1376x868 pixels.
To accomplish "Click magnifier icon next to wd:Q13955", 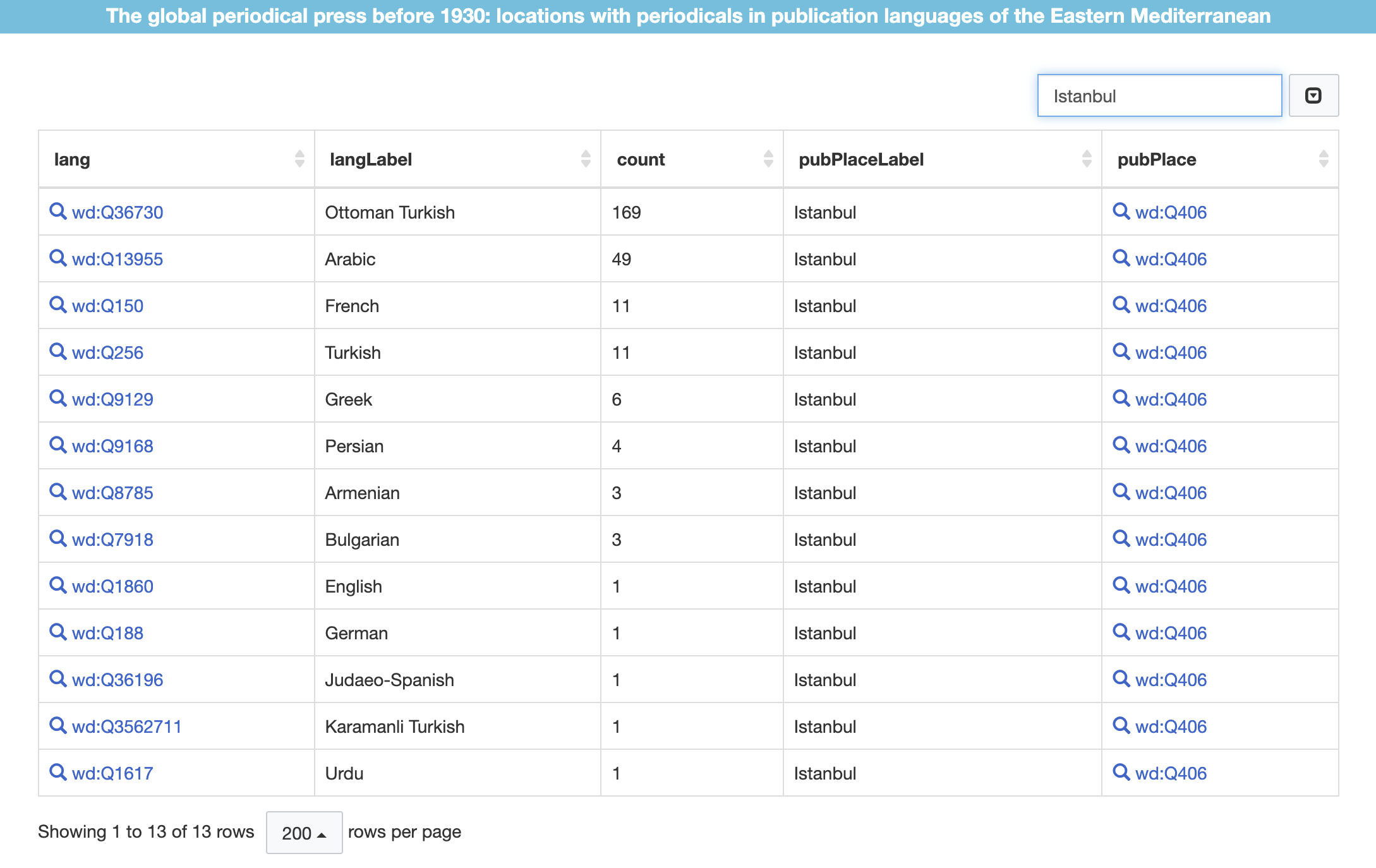I will [x=57, y=258].
